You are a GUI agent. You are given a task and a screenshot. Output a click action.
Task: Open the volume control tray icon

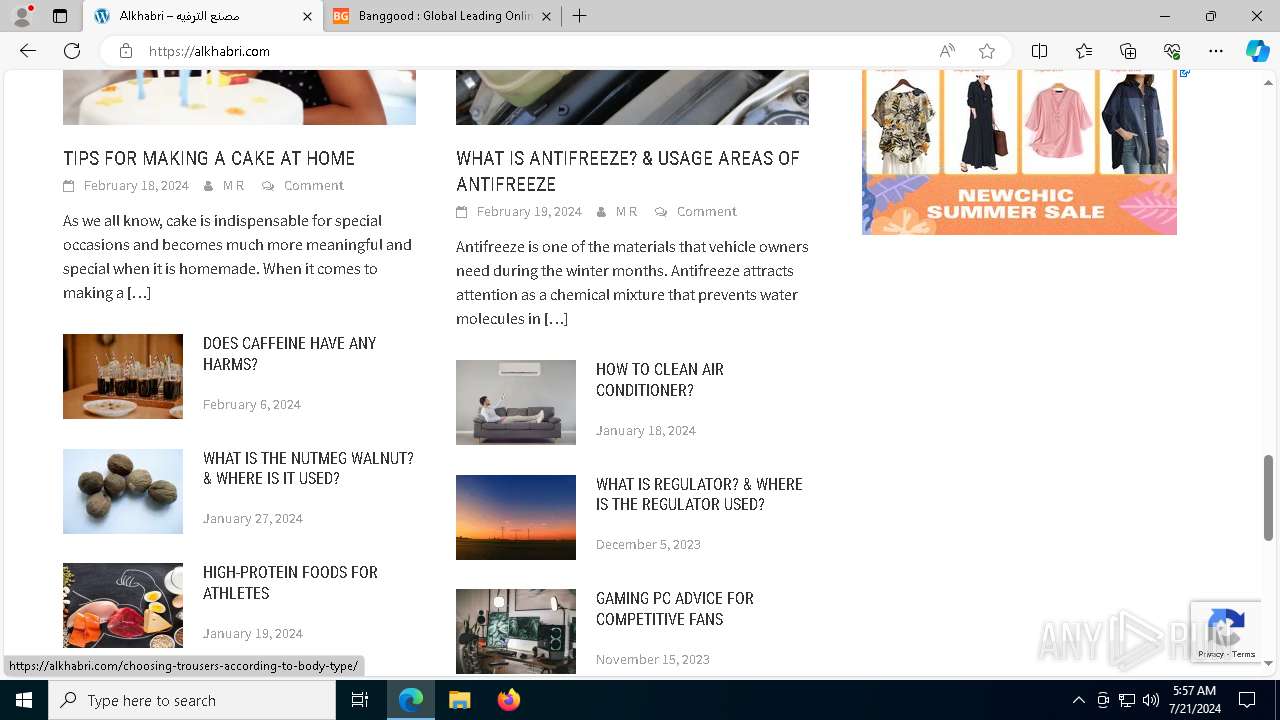pos(1150,700)
